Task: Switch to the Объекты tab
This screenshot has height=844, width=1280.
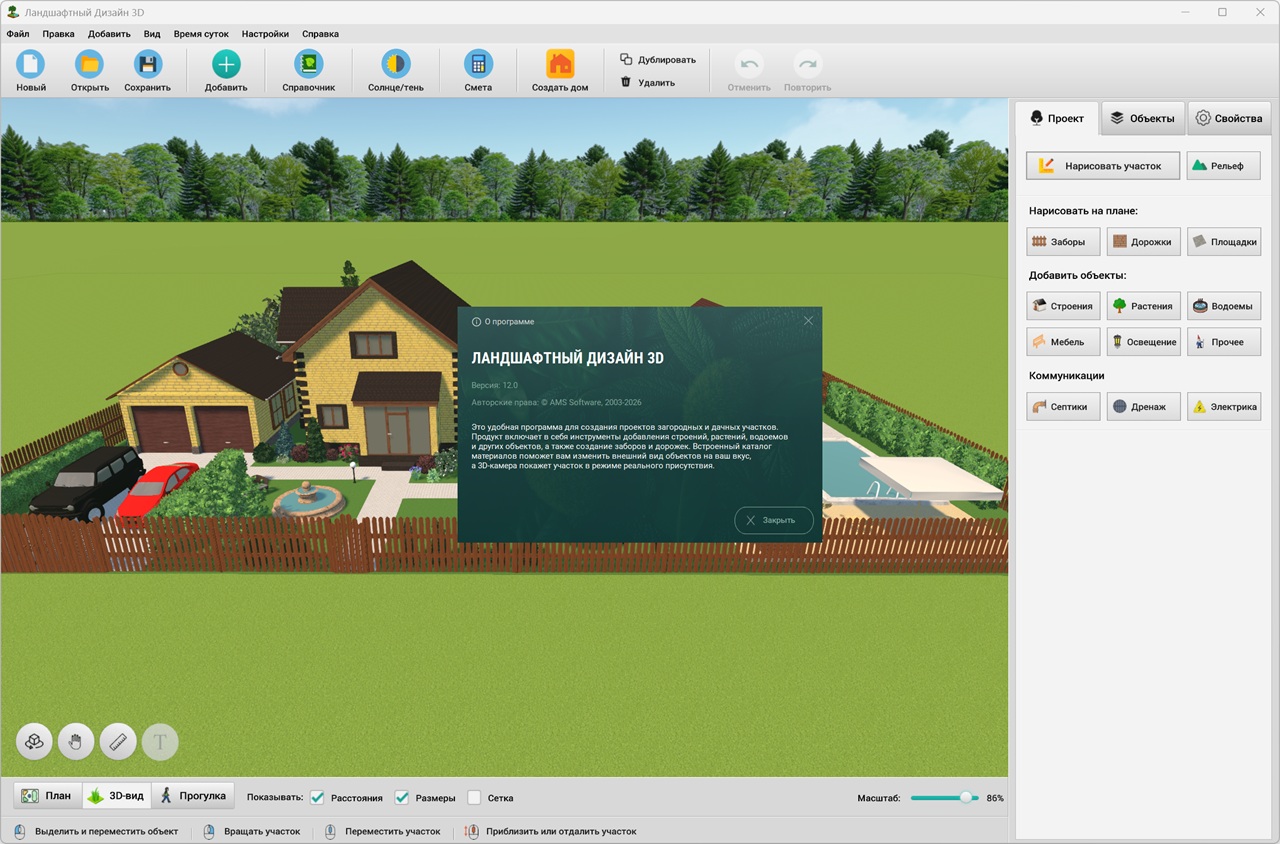Action: click(x=1142, y=118)
